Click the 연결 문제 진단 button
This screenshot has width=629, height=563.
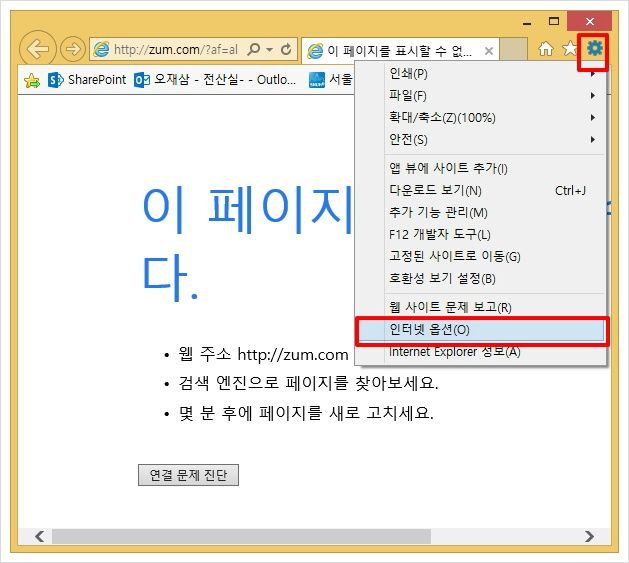click(x=188, y=475)
